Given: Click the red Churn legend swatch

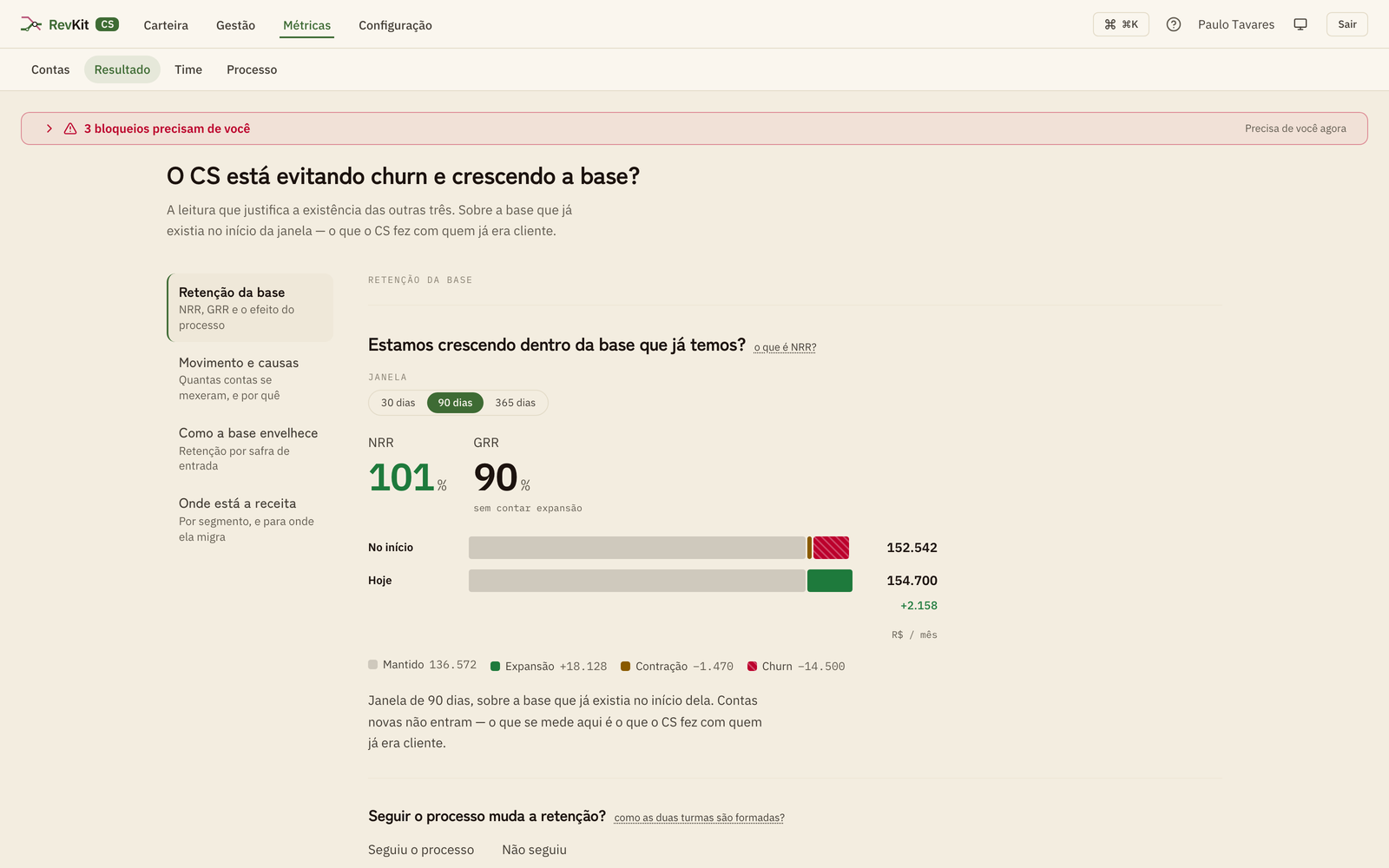Looking at the screenshot, I should [752, 667].
